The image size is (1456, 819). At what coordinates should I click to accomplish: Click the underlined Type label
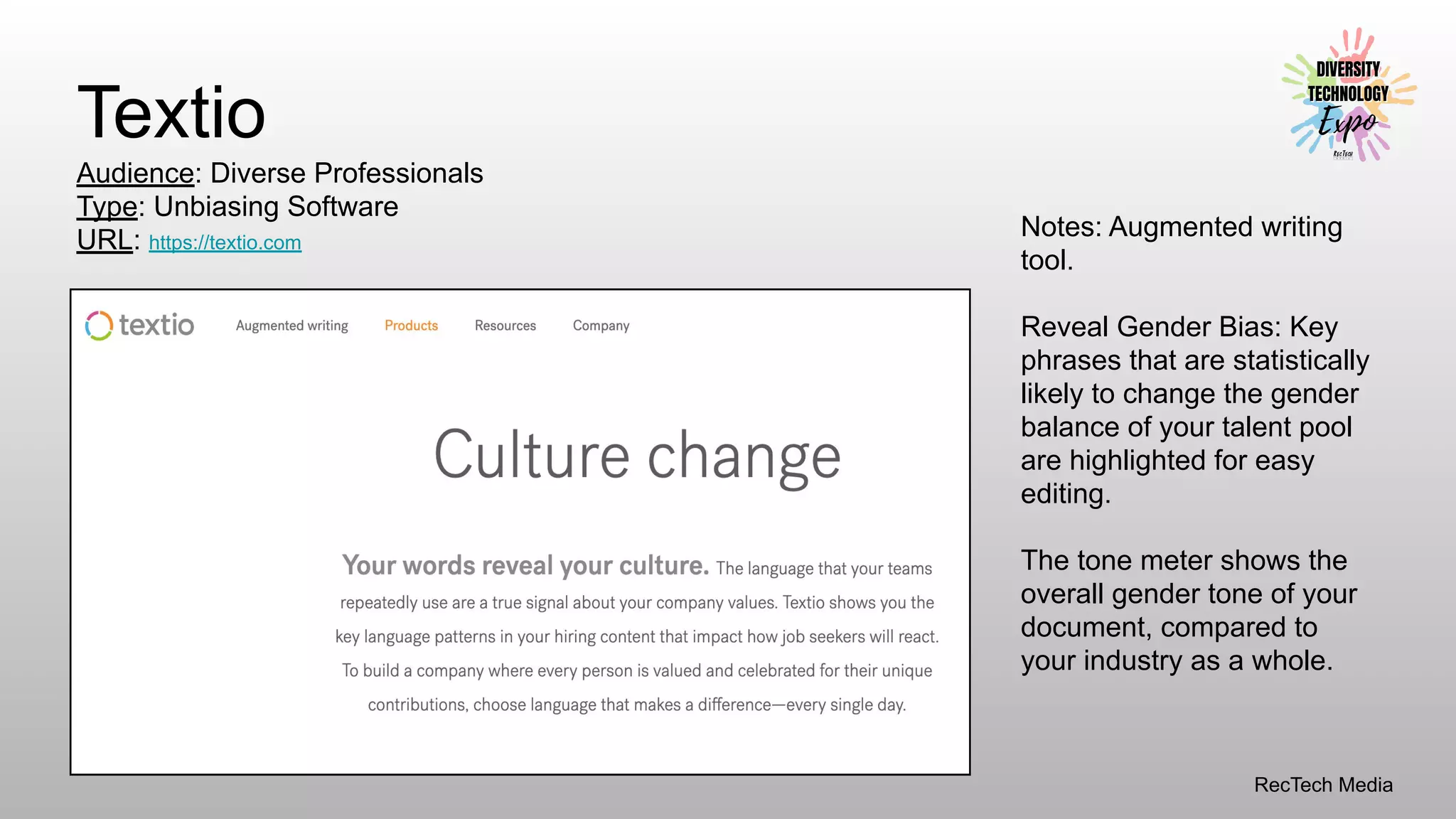pos(107,207)
